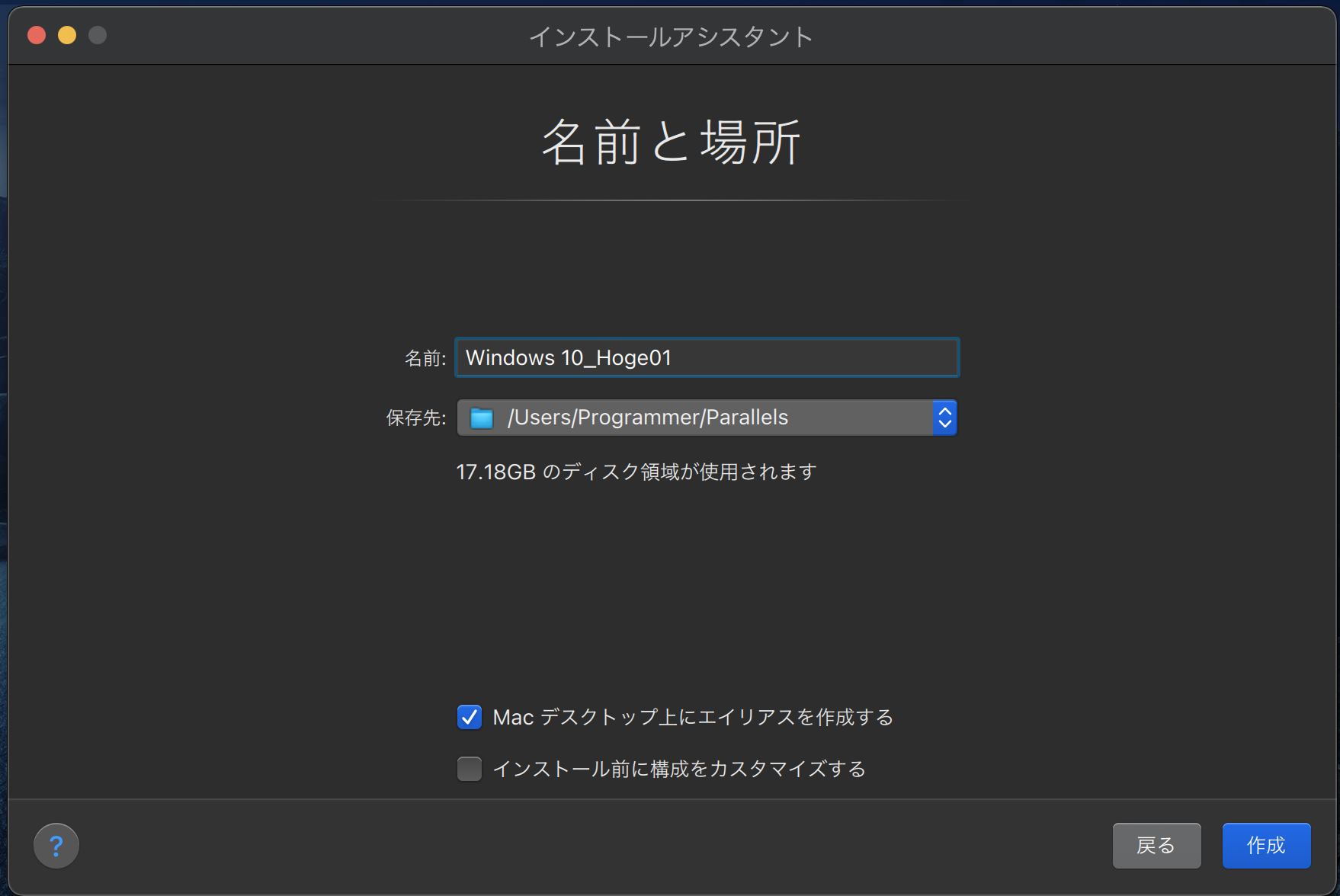
Task: Click the インストールアシスタント title bar
Action: (670, 34)
